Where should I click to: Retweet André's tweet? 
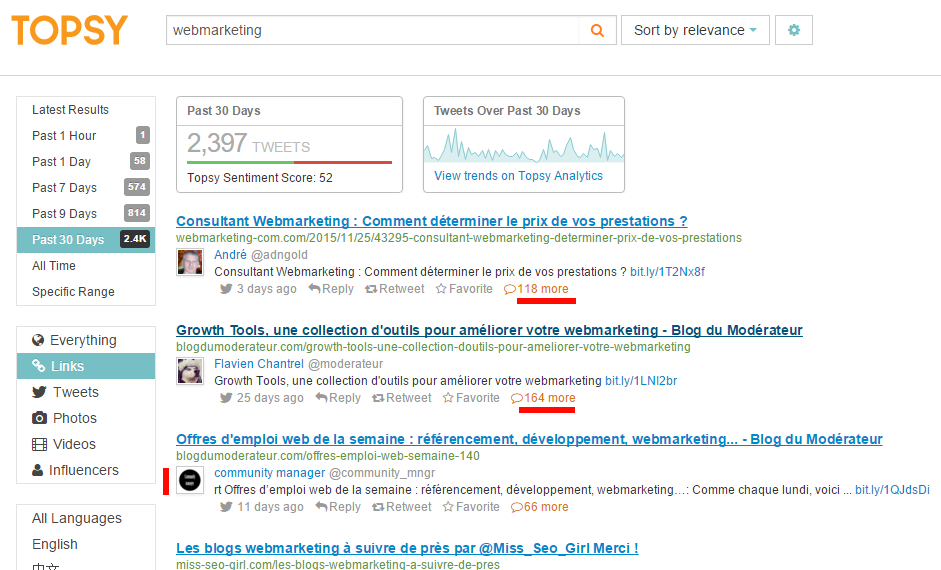(x=395, y=289)
